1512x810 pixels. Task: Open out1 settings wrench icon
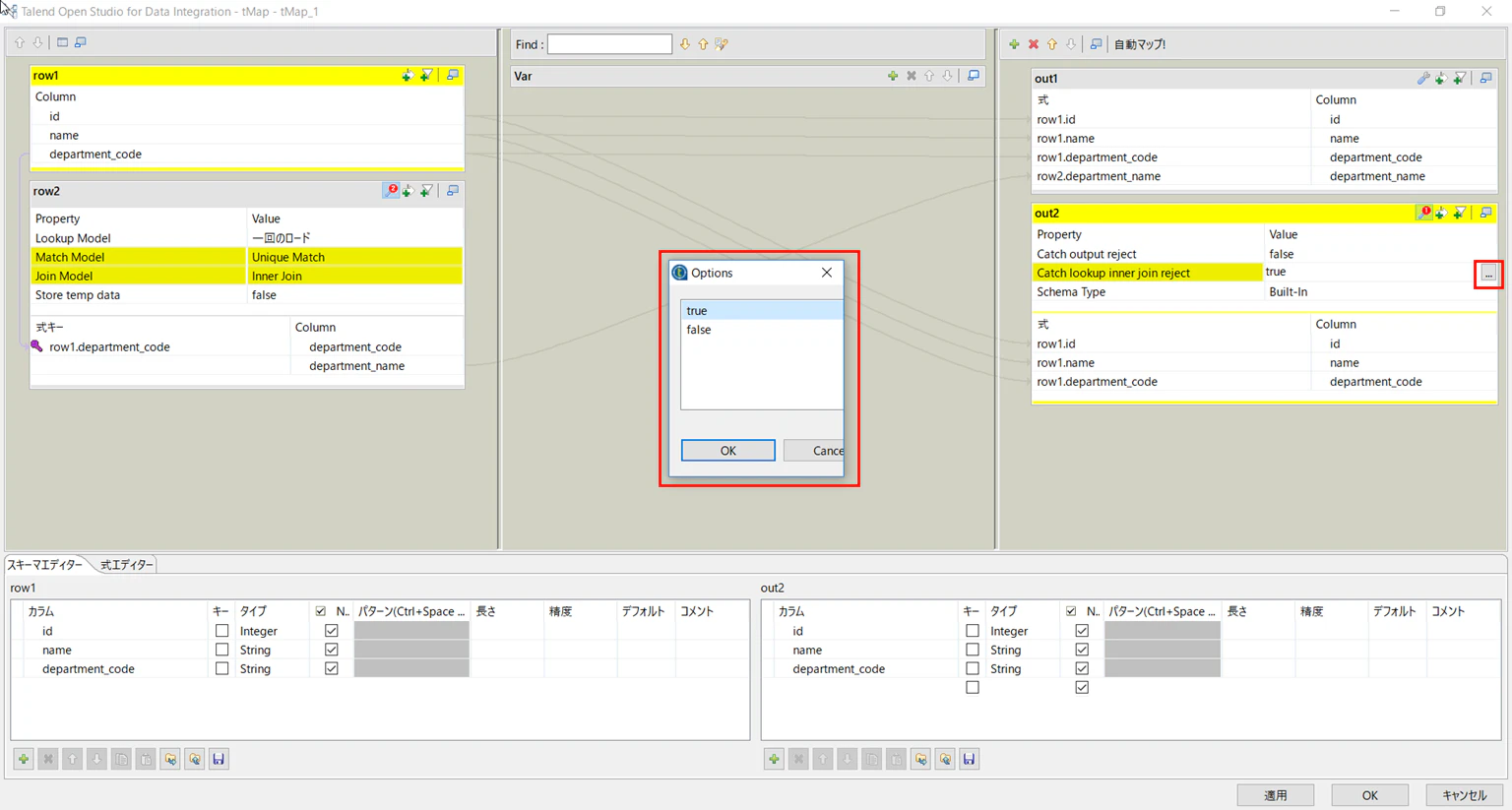(1423, 78)
